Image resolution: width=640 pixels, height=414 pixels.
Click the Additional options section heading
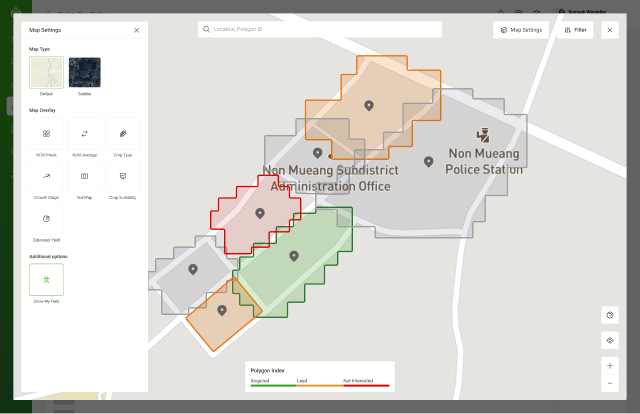click(x=48, y=256)
